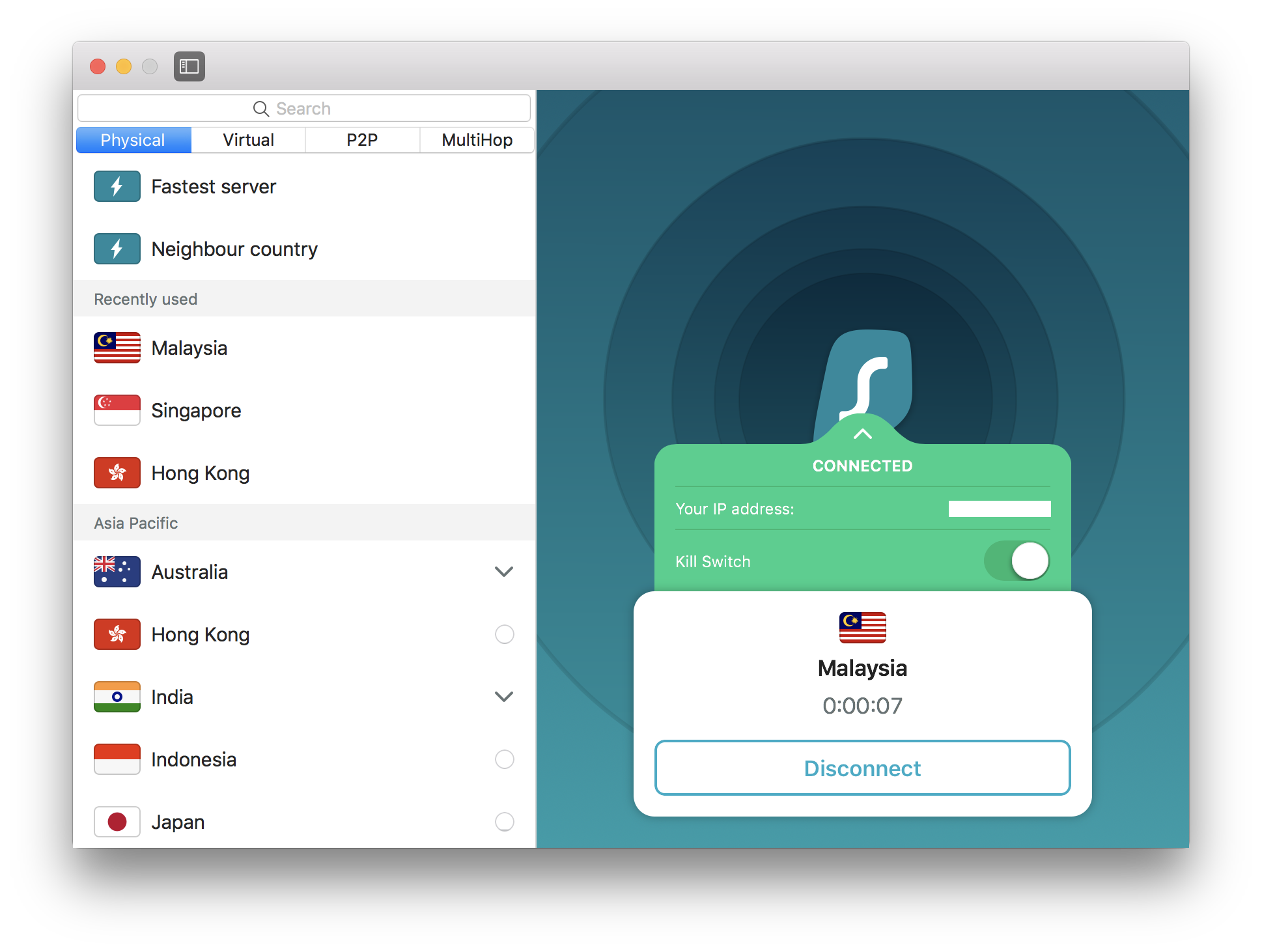This screenshot has height=952, width=1262.
Task: Click the Australia flag icon
Action: point(117,572)
